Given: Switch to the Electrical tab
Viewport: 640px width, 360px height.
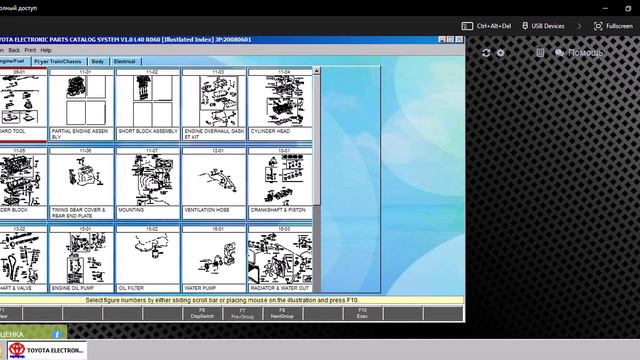Looking at the screenshot, I should 125,62.
